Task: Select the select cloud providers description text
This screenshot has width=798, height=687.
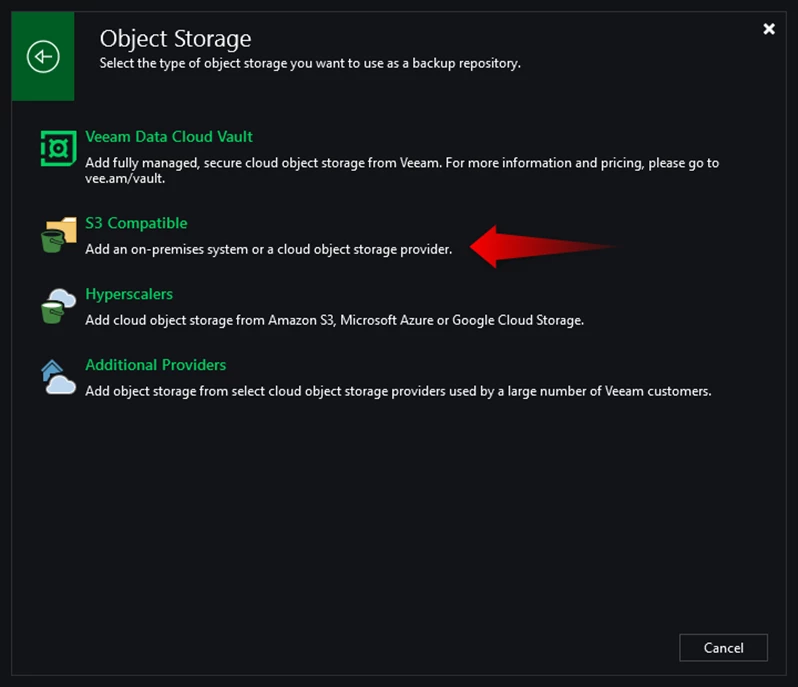Action: (398, 391)
